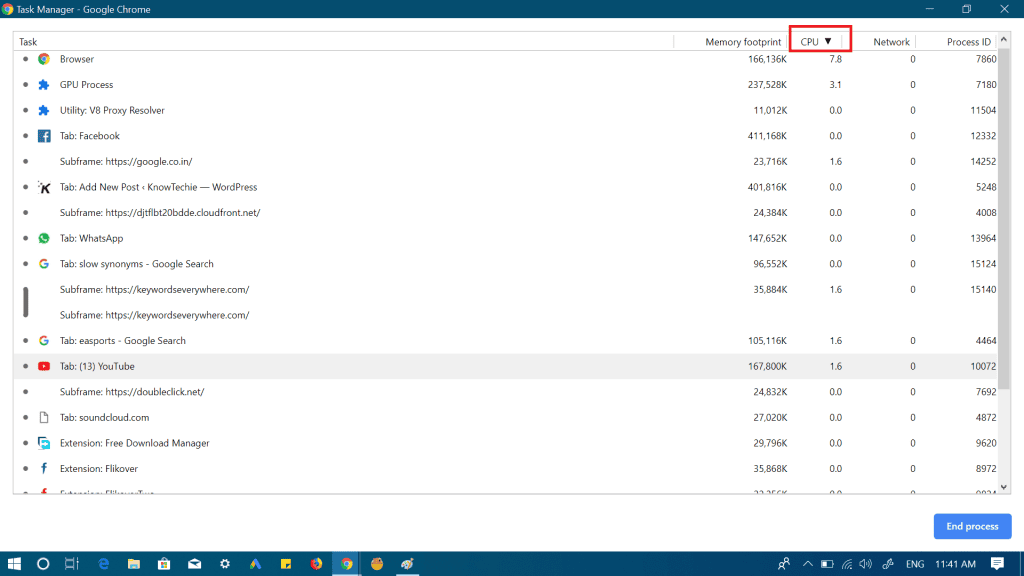Click the puzzle icon beside GPU Process
1024x576 pixels.
[x=44, y=85]
